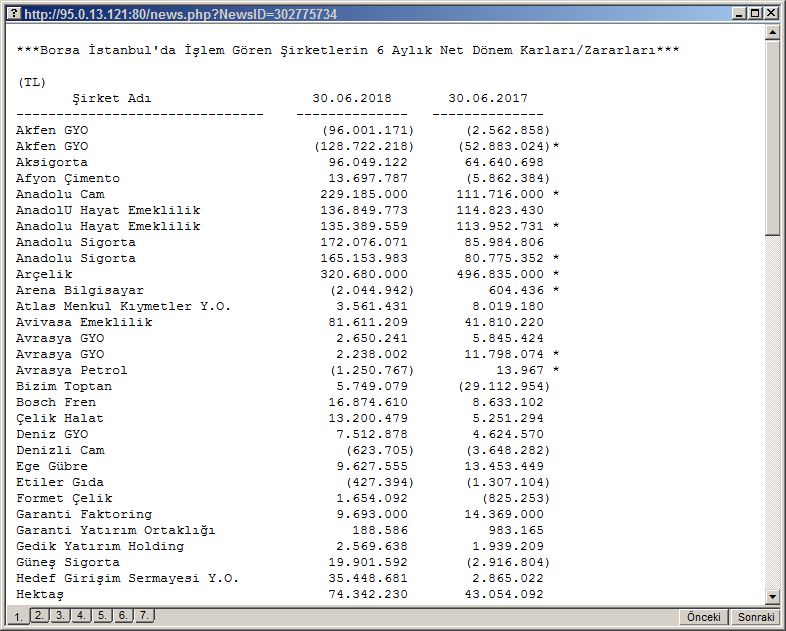Switch to page tab 5.
This screenshot has height=631, width=786.
(102, 615)
